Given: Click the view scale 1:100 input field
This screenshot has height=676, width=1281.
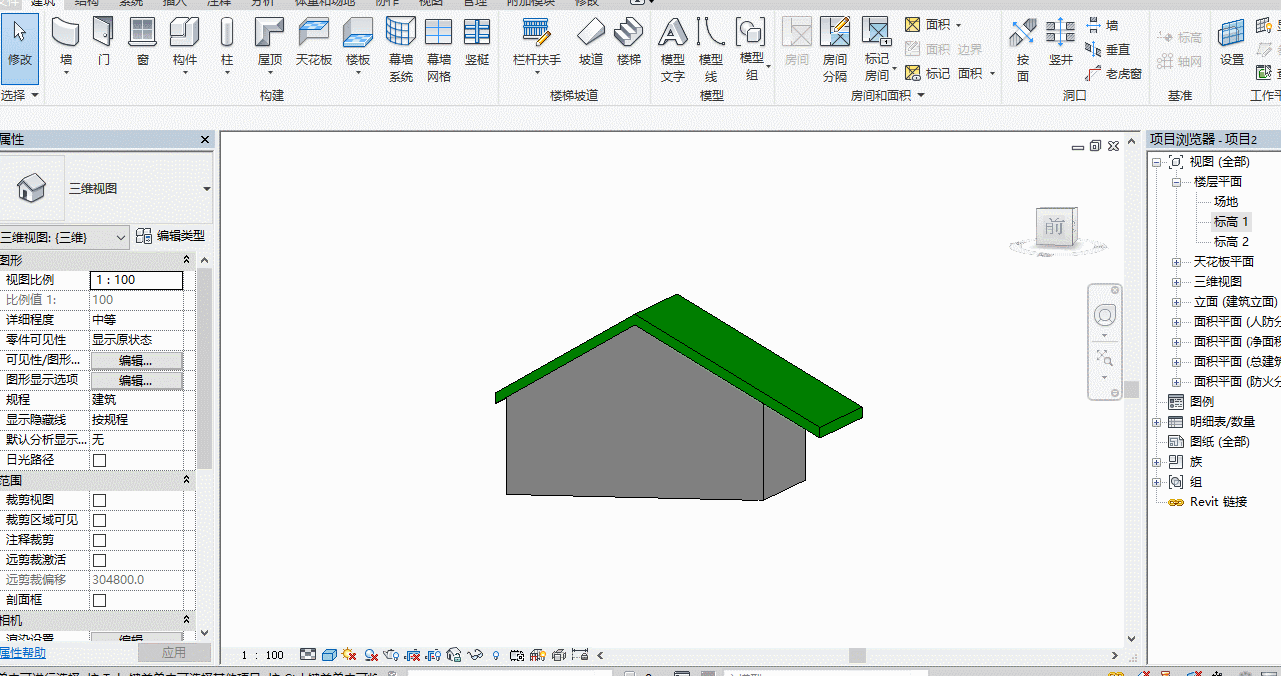Looking at the screenshot, I should point(136,280).
